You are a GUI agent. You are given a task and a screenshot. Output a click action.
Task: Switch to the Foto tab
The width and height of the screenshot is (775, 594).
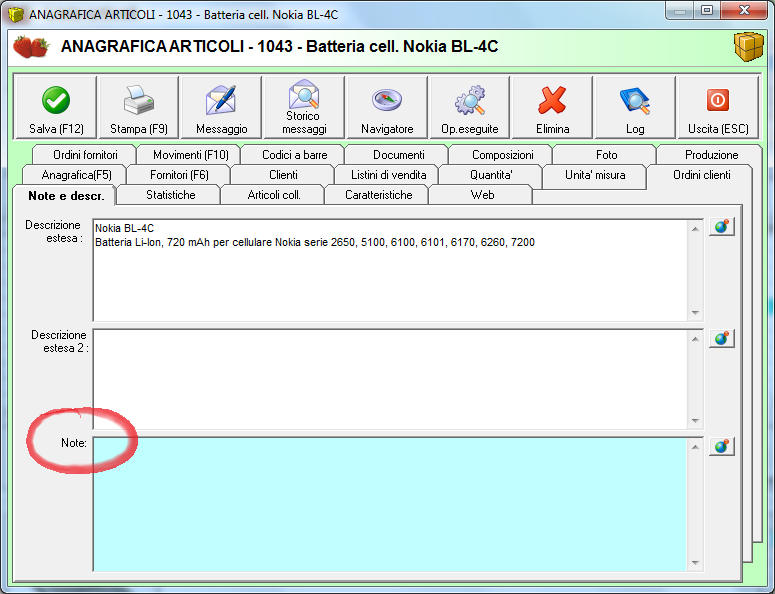pos(606,155)
